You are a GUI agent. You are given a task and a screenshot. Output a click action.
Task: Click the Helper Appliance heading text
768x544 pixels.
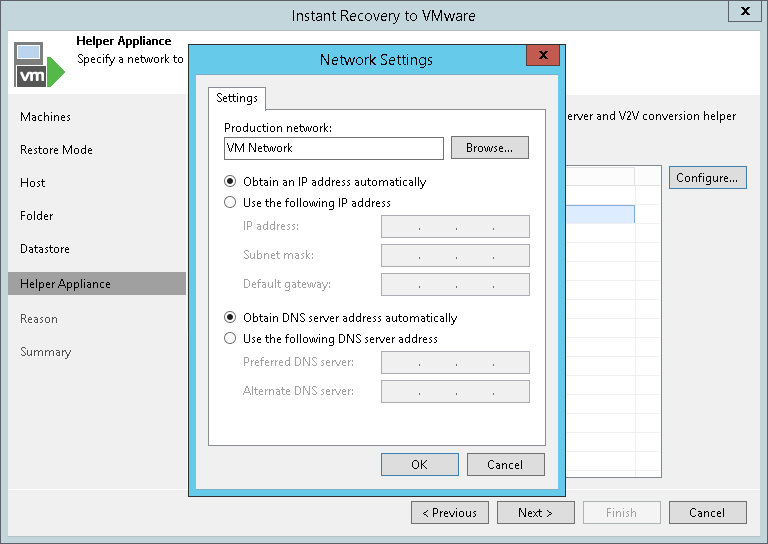(x=124, y=41)
